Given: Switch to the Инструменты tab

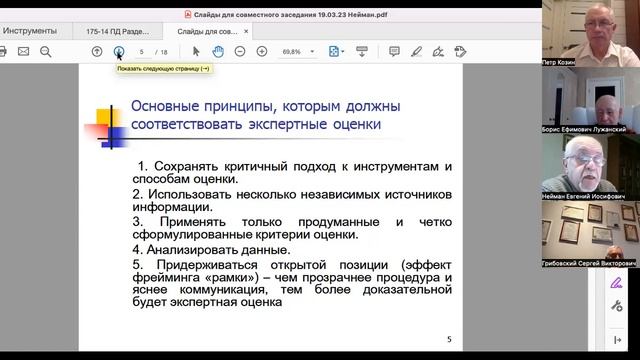Looking at the screenshot, I should click(x=30, y=31).
